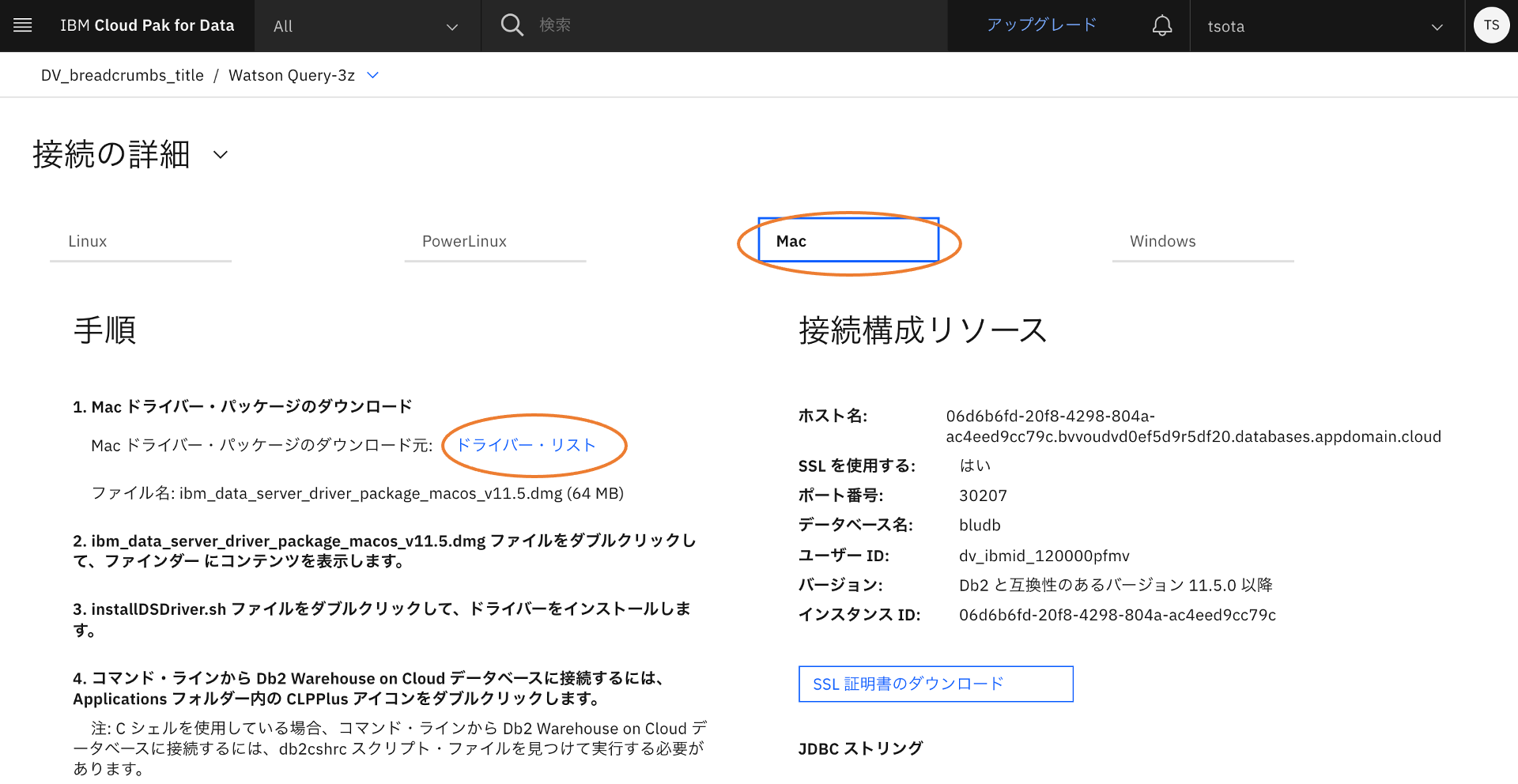Click the Watson Query-3z breadcrumb

[292, 75]
